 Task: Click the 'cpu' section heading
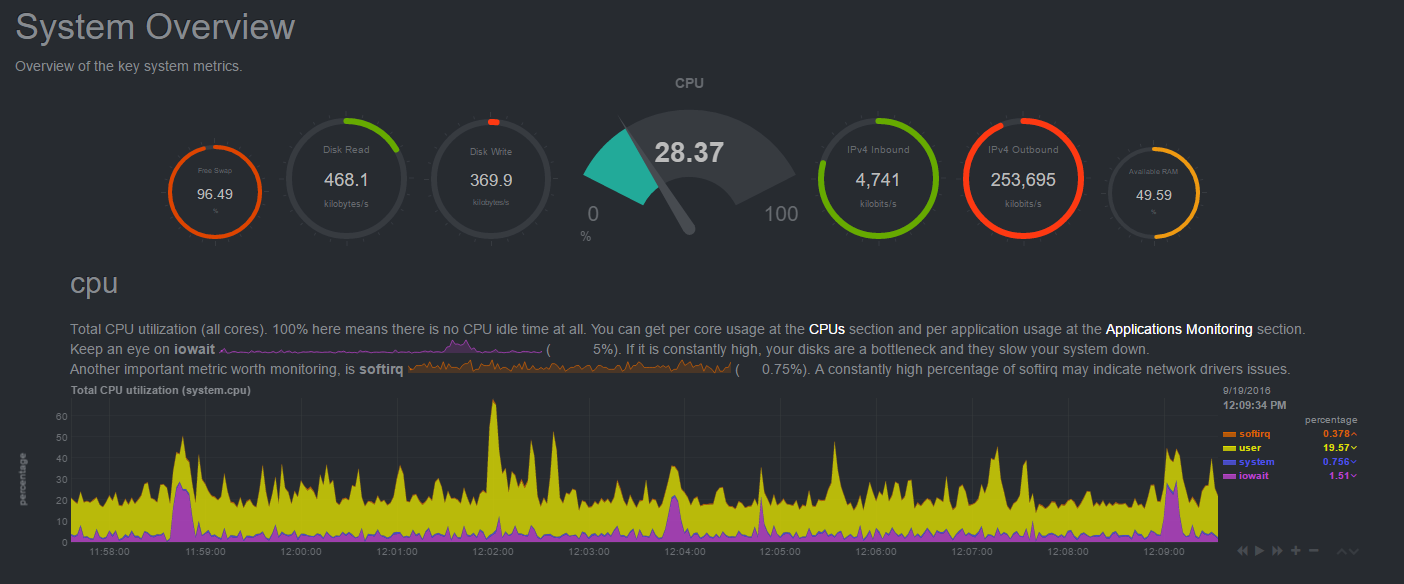point(94,284)
